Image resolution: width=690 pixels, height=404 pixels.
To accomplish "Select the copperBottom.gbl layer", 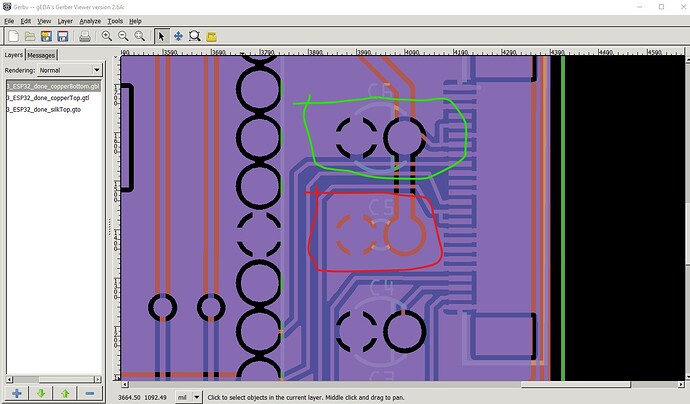I will [53, 86].
